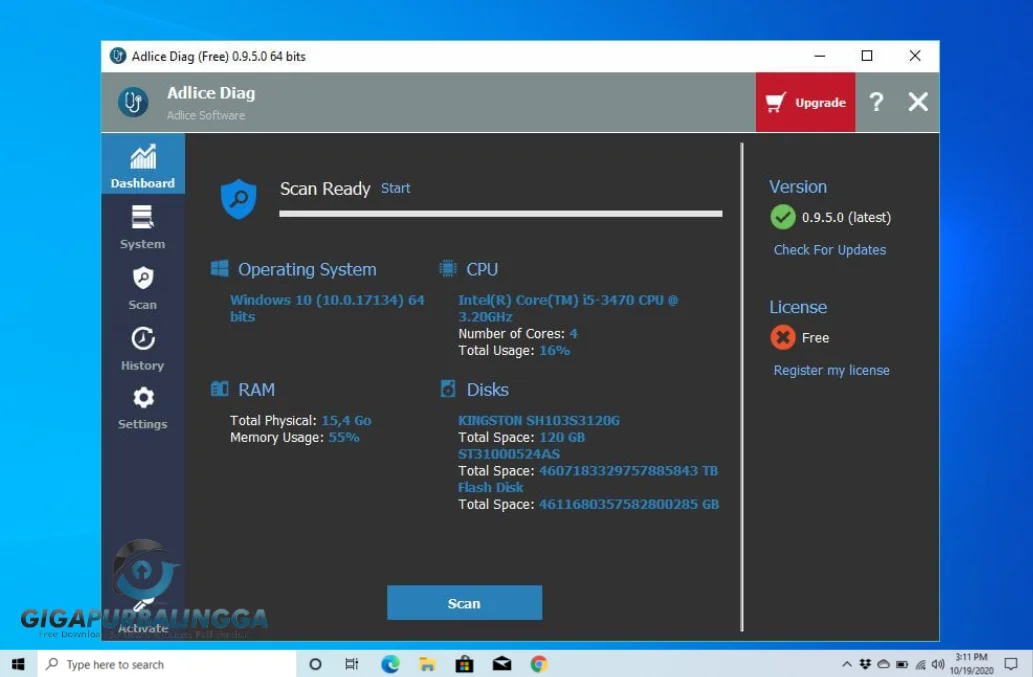Click the Intel Core i5-3470 CPU text
Image resolution: width=1033 pixels, height=677 pixels.
[x=568, y=308]
